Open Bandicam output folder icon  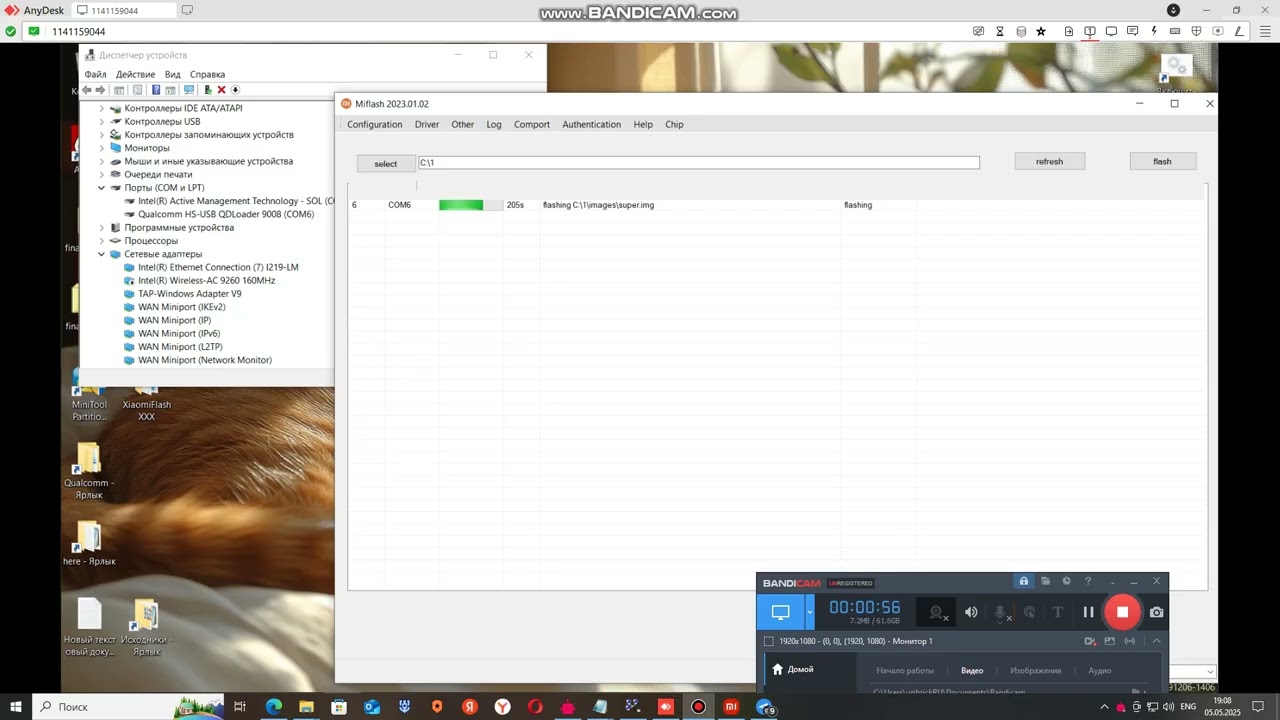[1045, 581]
